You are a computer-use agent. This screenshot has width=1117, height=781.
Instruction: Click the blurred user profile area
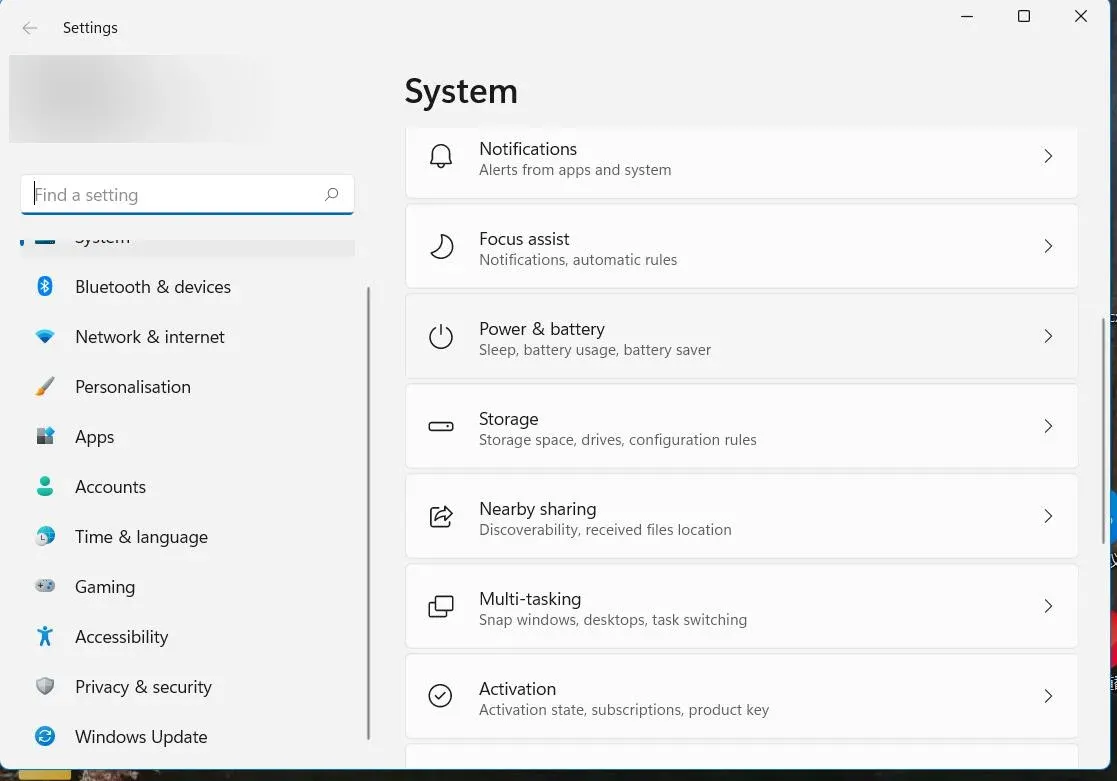tap(139, 98)
